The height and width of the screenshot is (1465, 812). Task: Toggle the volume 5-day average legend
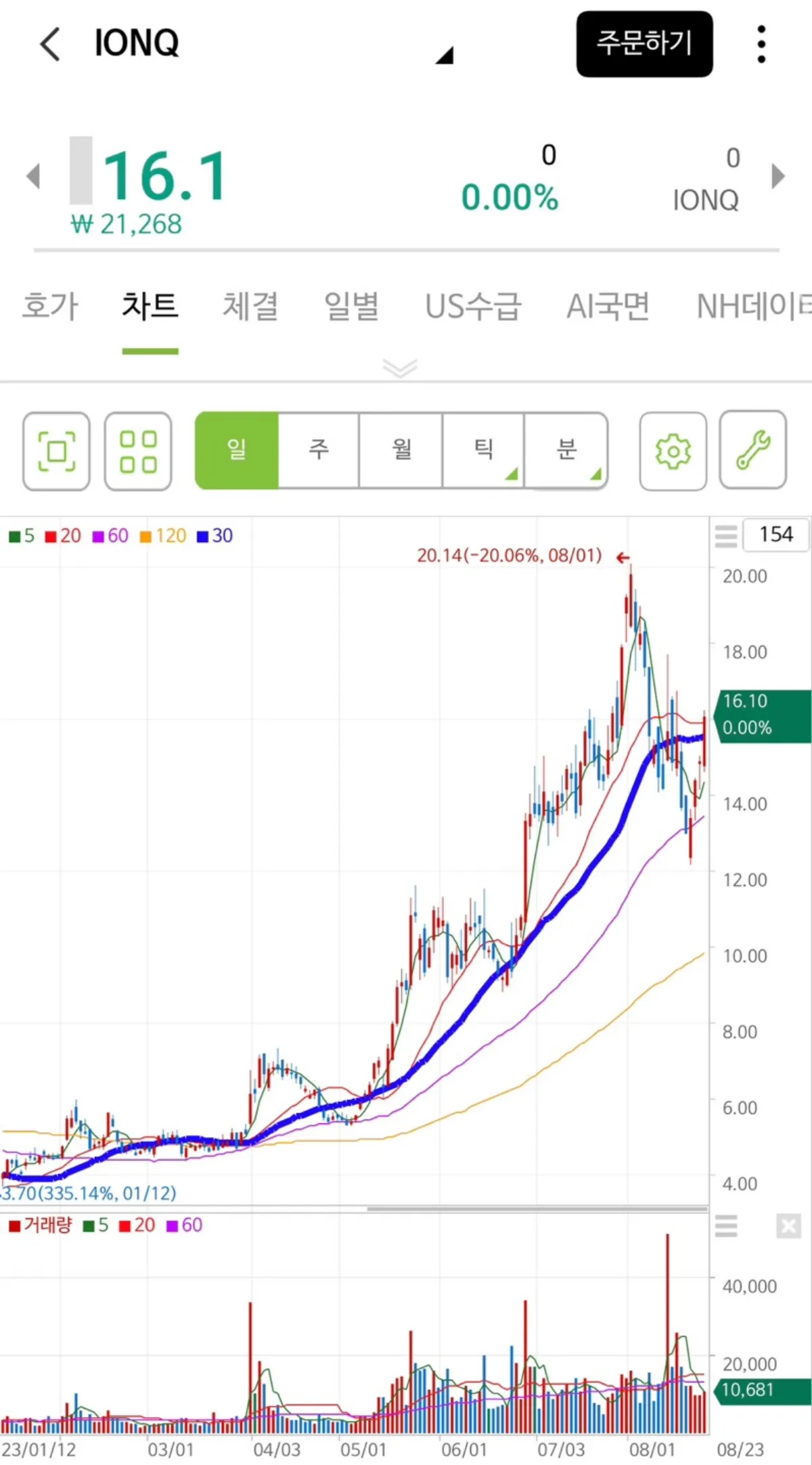[x=95, y=1225]
